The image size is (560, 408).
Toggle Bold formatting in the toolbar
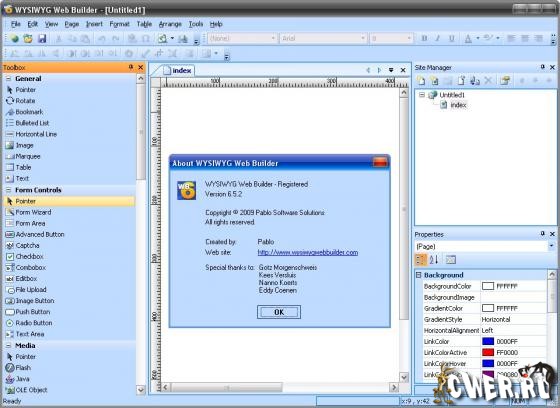coord(424,38)
